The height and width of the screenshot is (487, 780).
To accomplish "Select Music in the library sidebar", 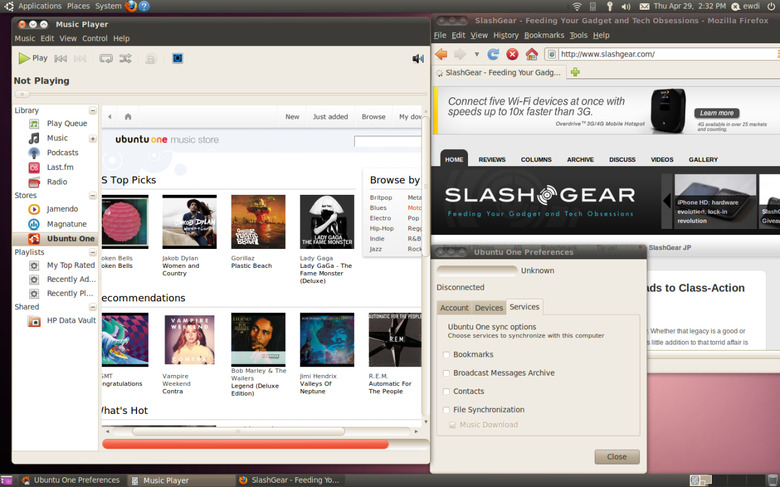I will click(57, 138).
